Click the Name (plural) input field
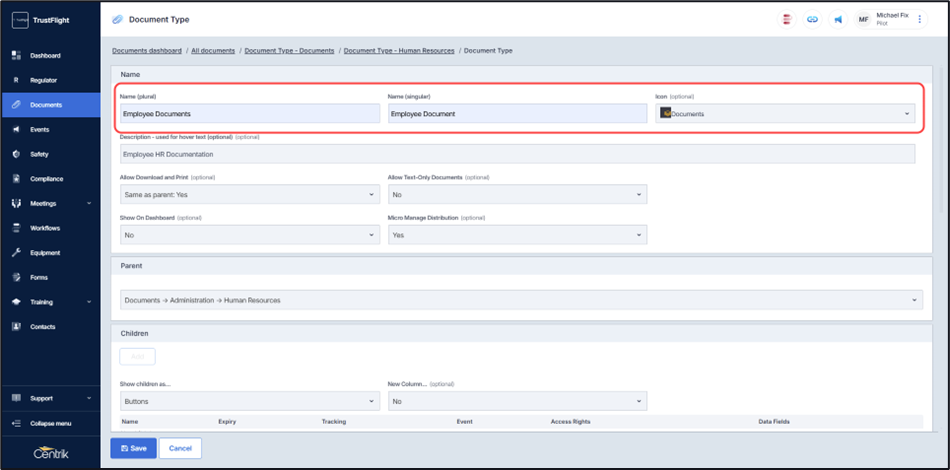Screen dimensions: 950x470 [x=249, y=114]
